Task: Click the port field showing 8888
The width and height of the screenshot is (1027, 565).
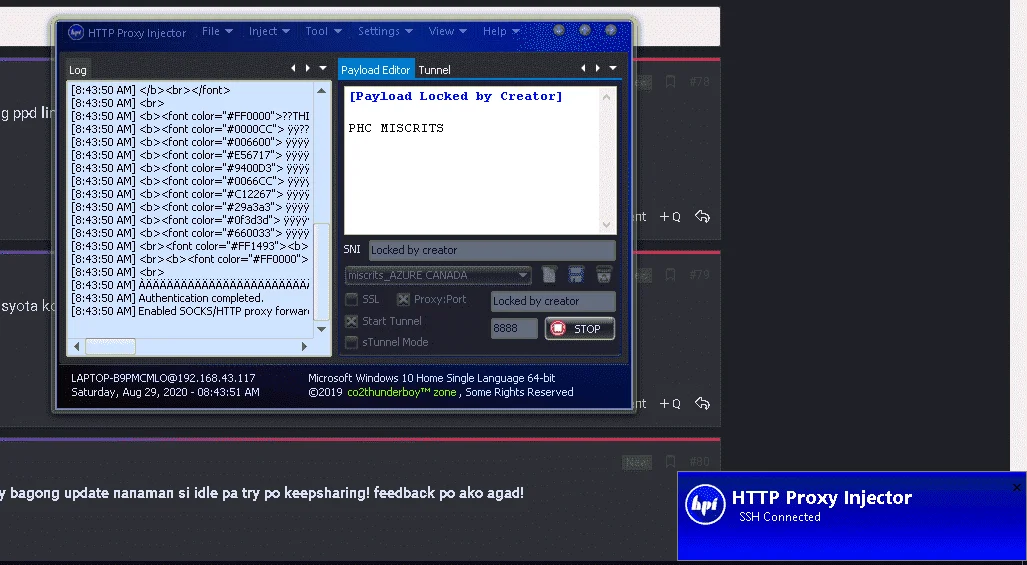Action: coord(514,329)
